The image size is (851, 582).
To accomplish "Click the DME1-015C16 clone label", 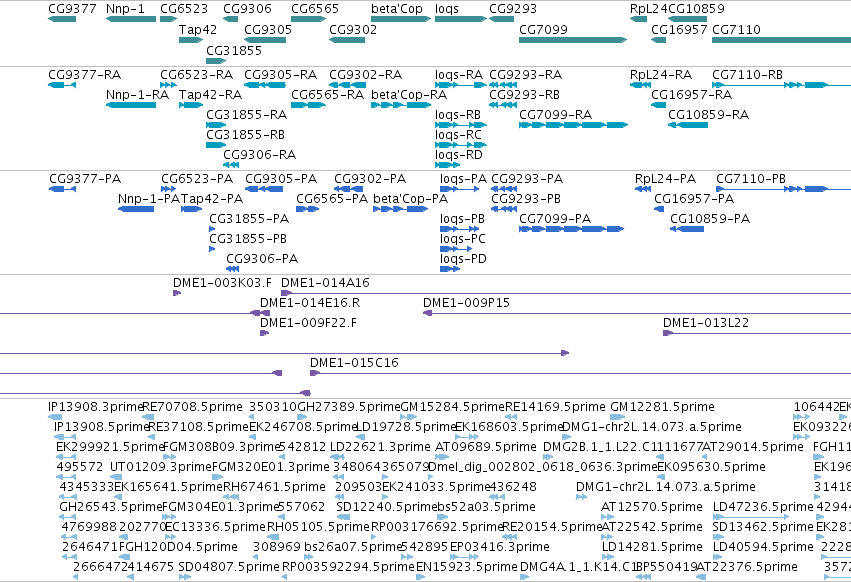I will tap(354, 363).
